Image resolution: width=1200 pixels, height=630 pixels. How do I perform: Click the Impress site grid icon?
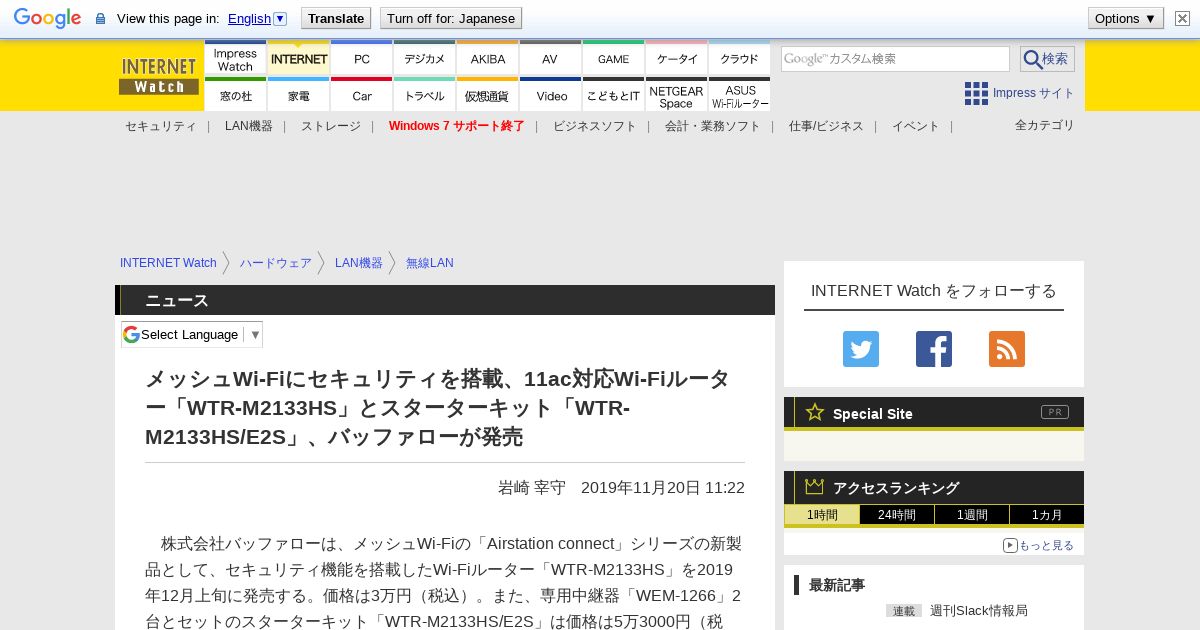[976, 93]
